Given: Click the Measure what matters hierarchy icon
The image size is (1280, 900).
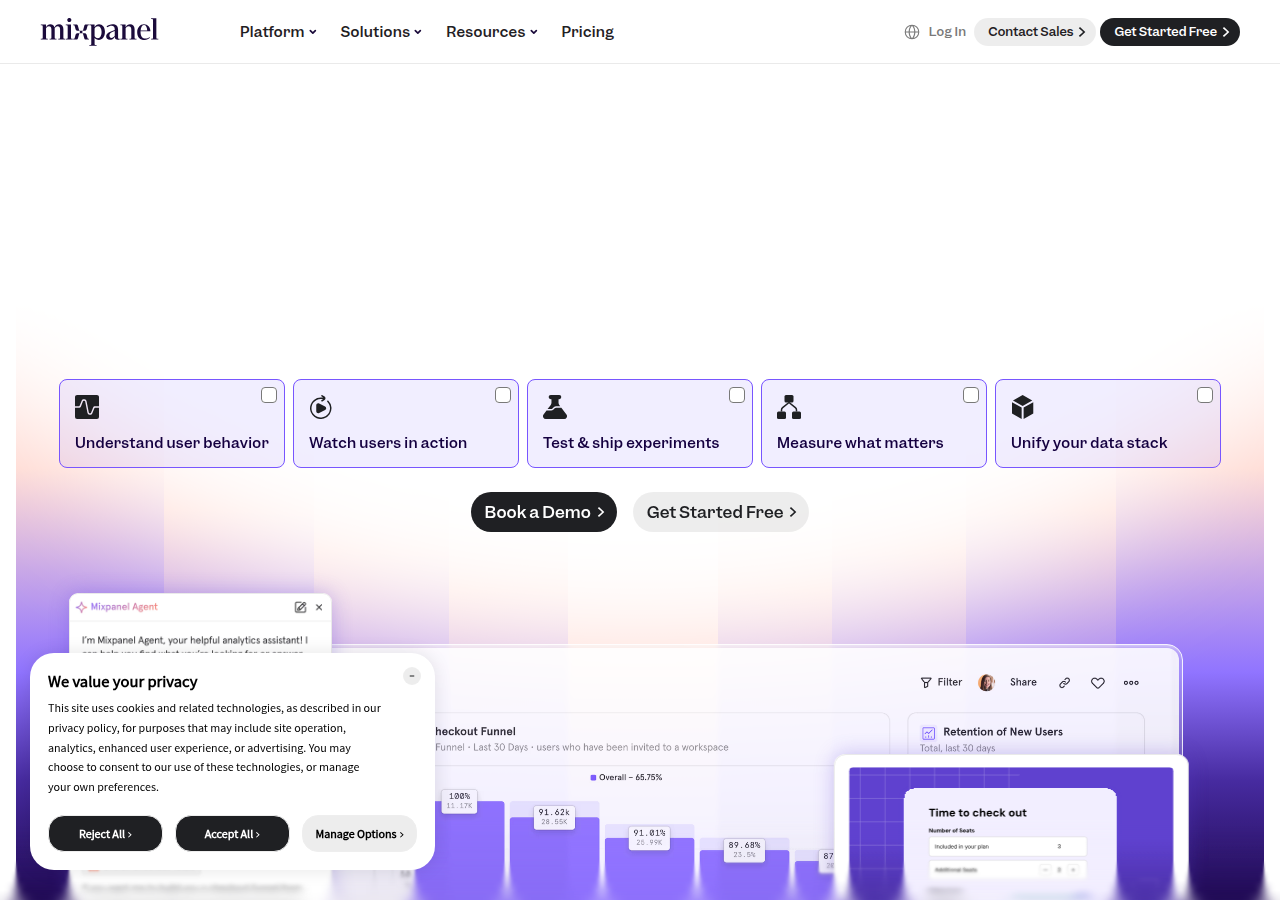Looking at the screenshot, I should (x=789, y=407).
